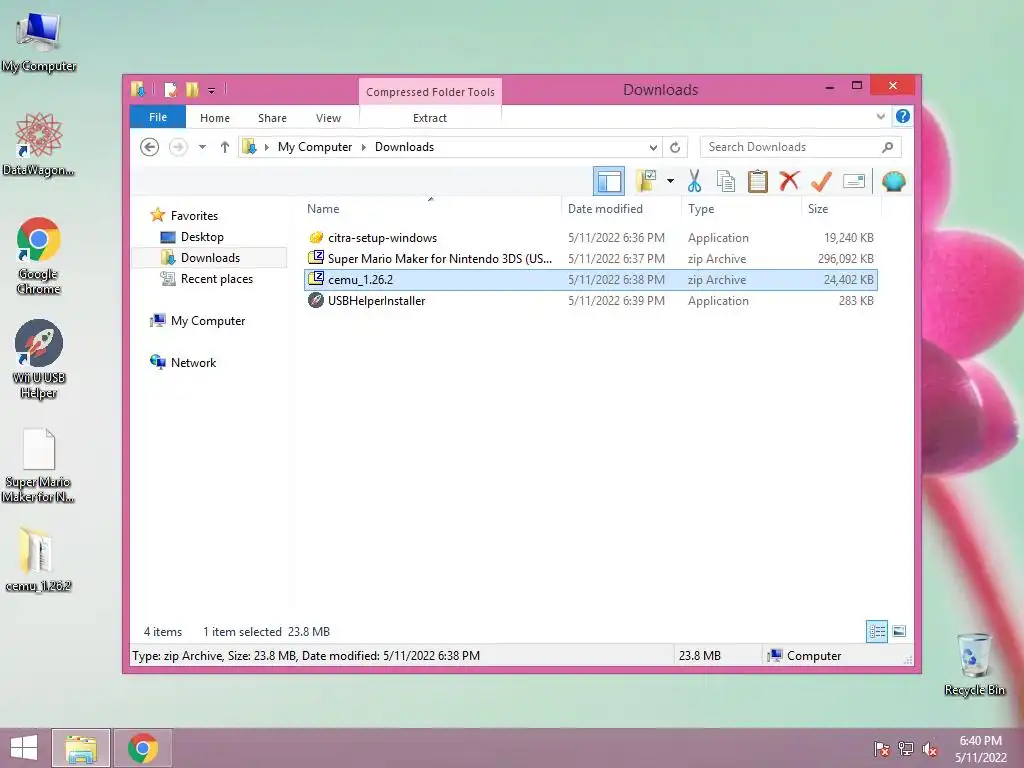Go up one folder level

click(x=225, y=147)
